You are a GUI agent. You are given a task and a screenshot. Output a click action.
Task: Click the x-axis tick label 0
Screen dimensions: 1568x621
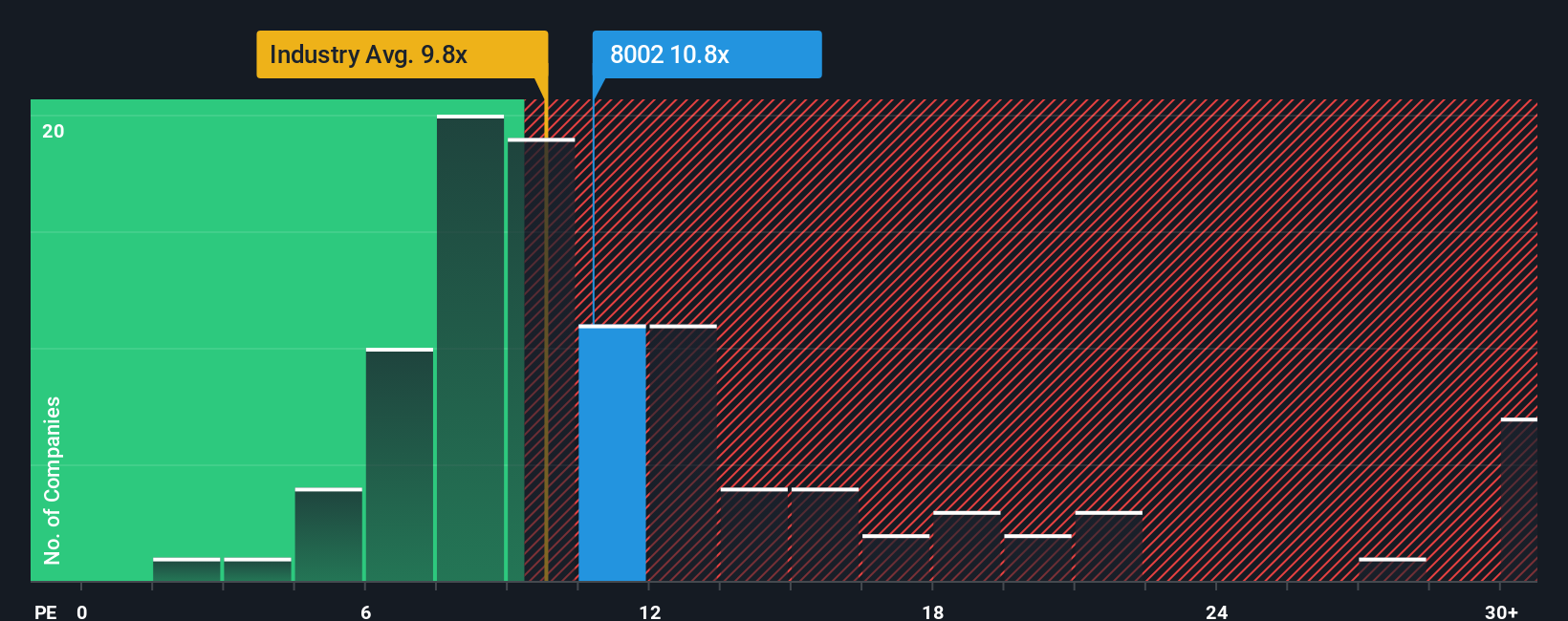[82, 611]
